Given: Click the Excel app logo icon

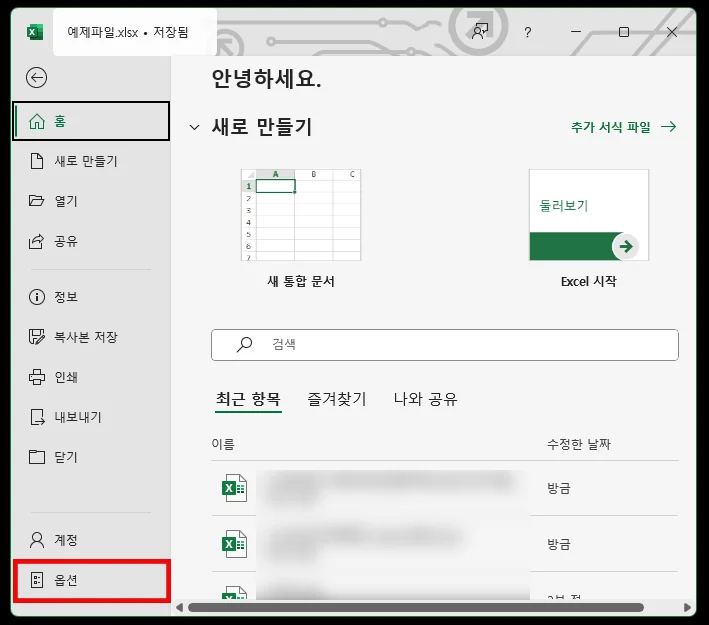Looking at the screenshot, I should [35, 32].
